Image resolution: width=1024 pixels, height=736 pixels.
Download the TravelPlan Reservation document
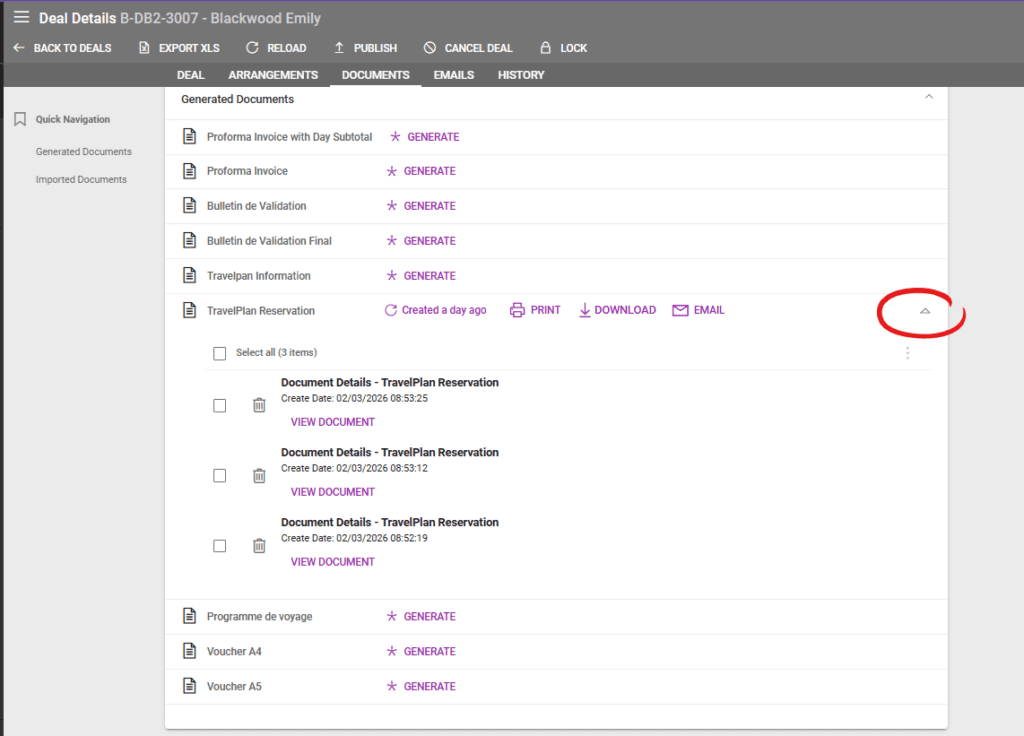[617, 310]
